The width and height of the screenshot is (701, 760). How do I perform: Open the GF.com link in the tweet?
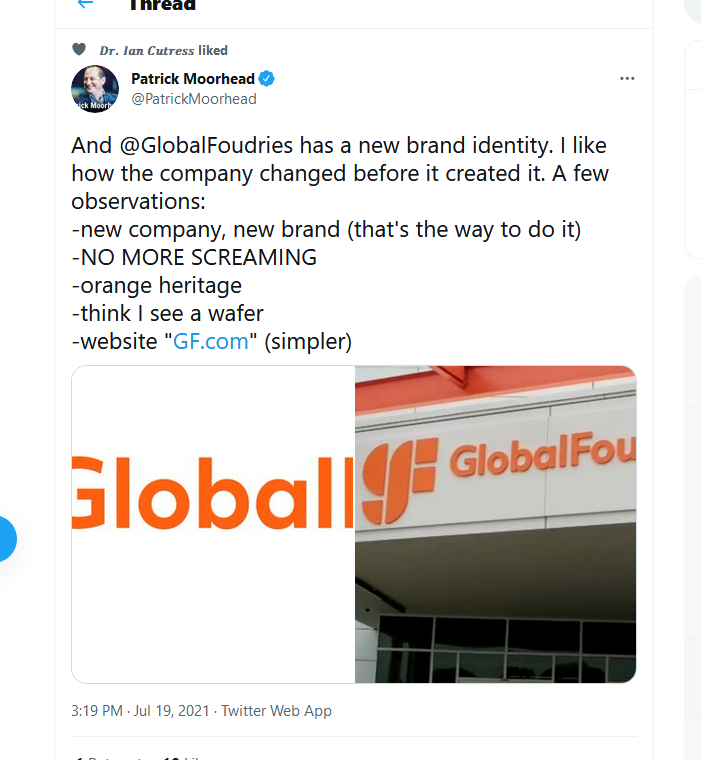click(211, 341)
